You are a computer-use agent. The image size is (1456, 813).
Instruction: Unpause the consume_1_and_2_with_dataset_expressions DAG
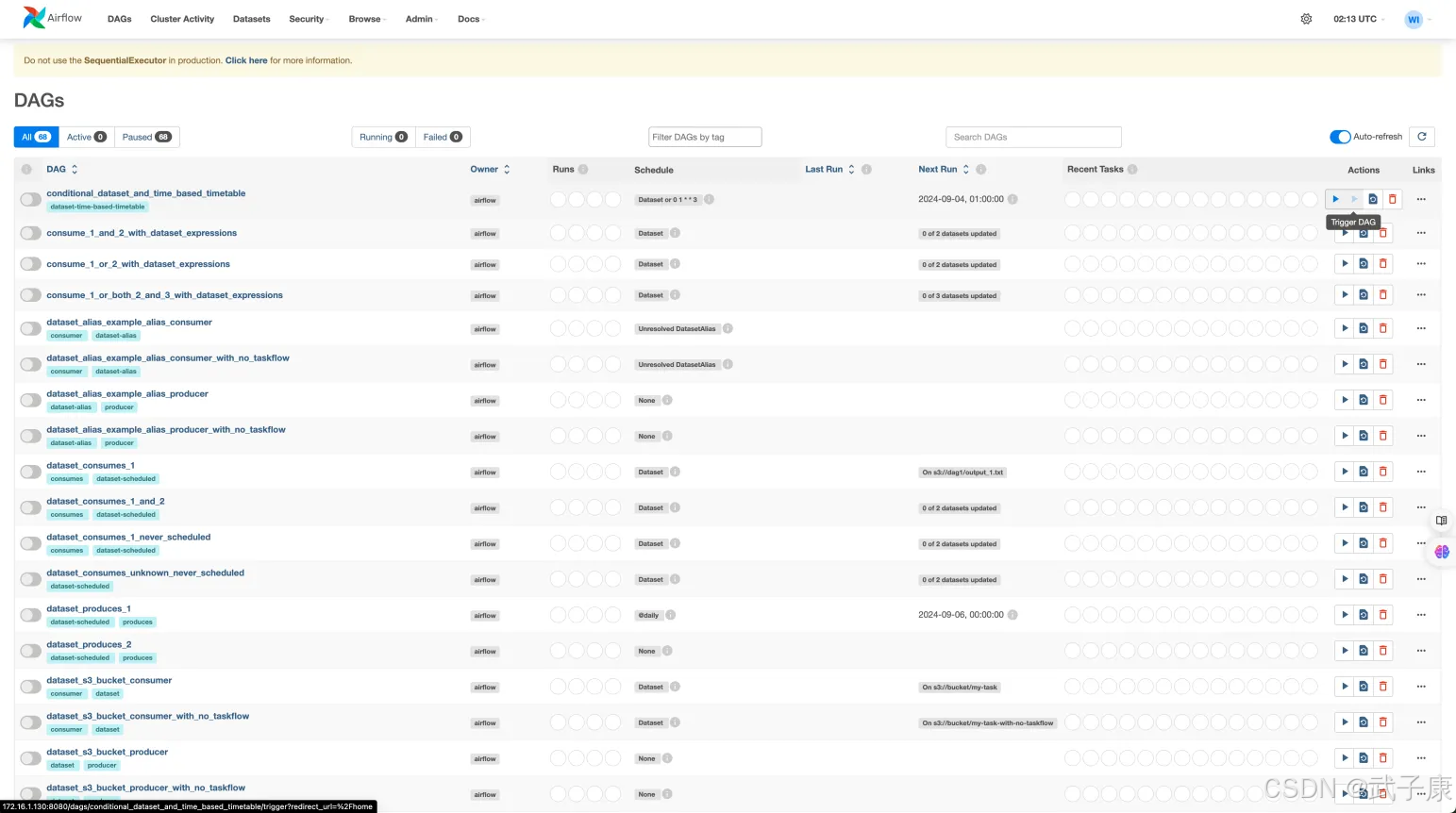coord(31,233)
